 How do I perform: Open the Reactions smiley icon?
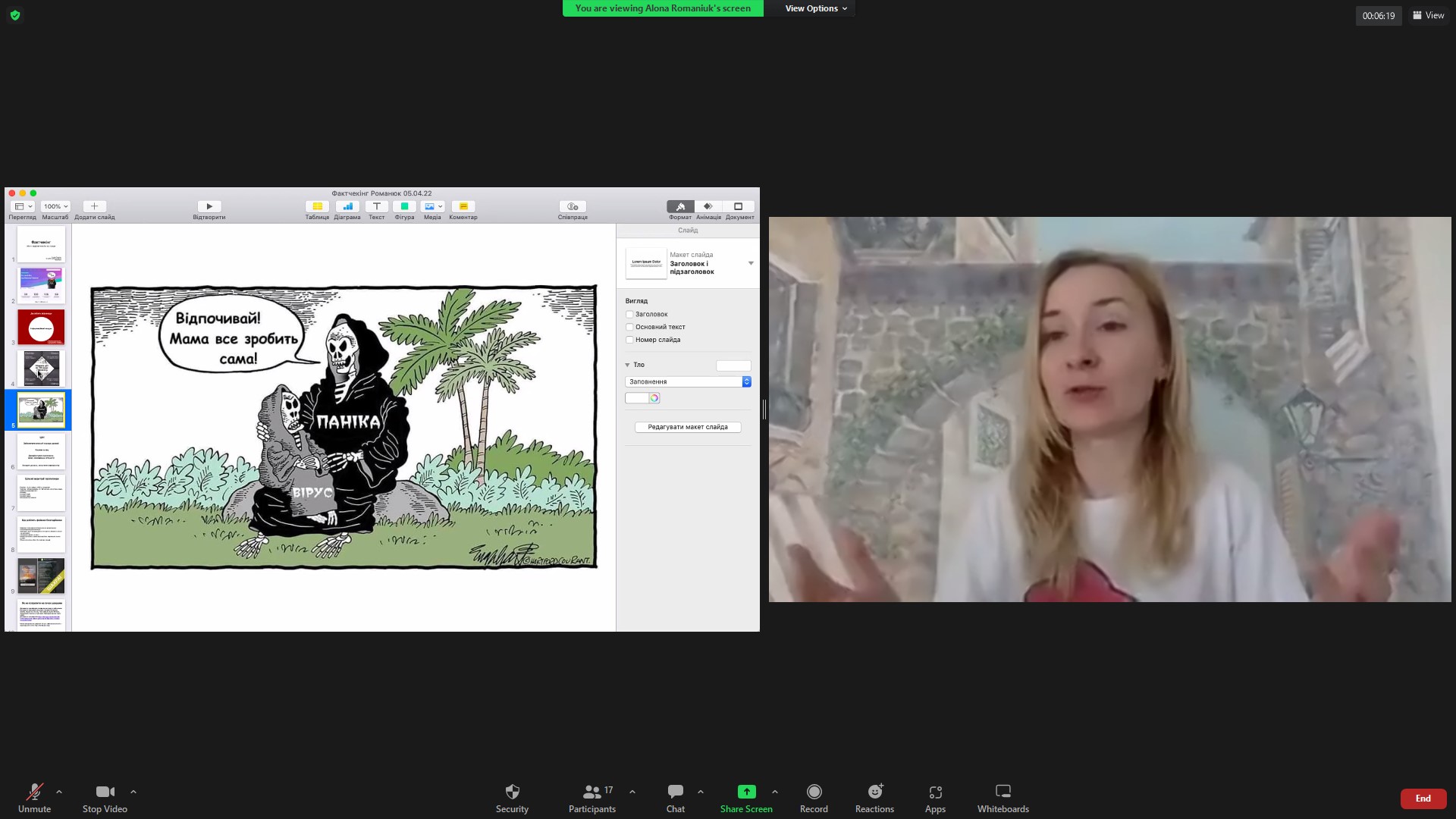point(875,792)
